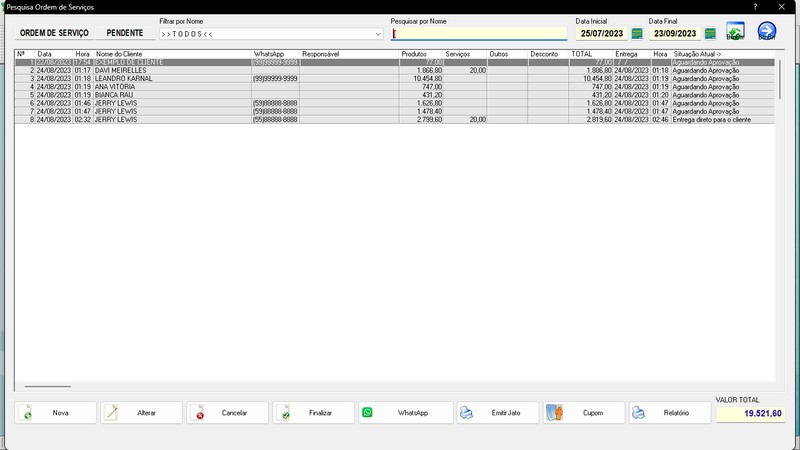The height and width of the screenshot is (450, 800).
Task: Click 'Entrega direto para o cliente' status
Action: [712, 119]
